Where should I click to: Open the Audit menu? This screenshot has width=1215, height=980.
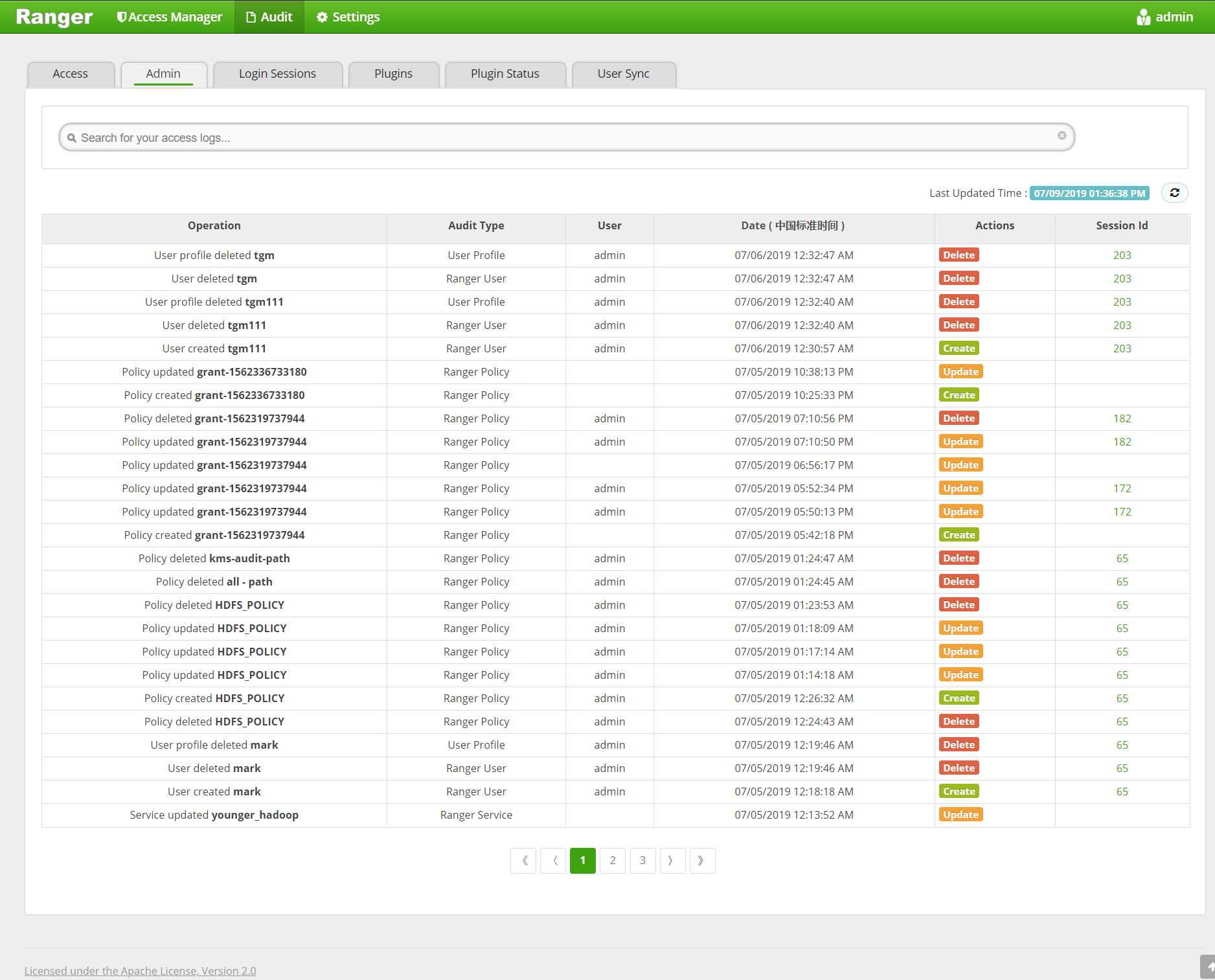(269, 17)
